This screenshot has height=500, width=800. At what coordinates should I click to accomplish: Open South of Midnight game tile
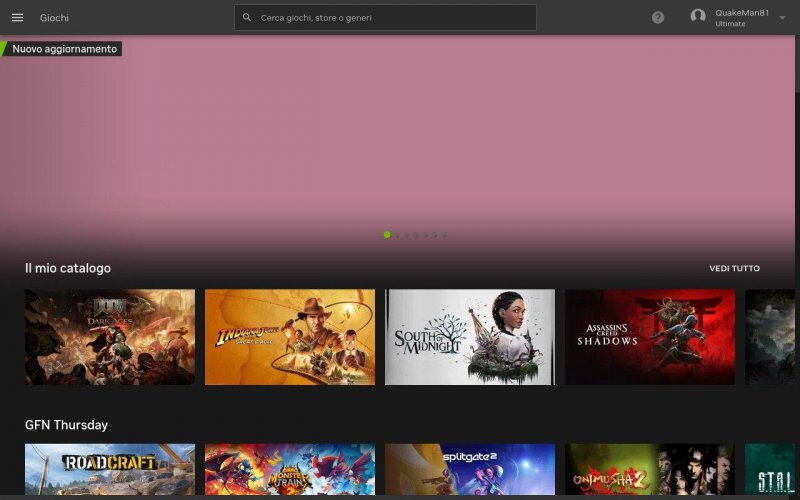pyautogui.click(x=470, y=337)
